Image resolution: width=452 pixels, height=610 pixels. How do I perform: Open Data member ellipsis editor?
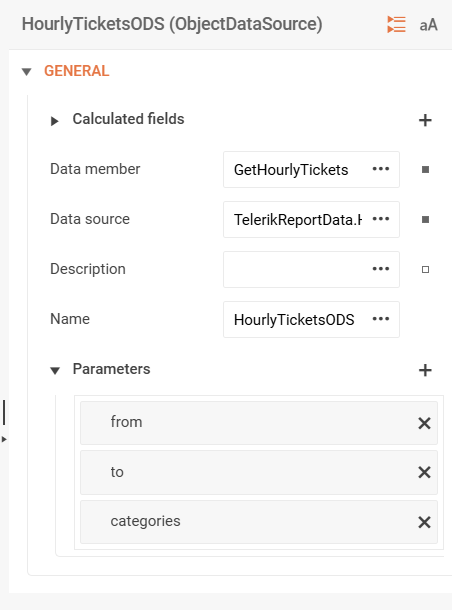(381, 169)
